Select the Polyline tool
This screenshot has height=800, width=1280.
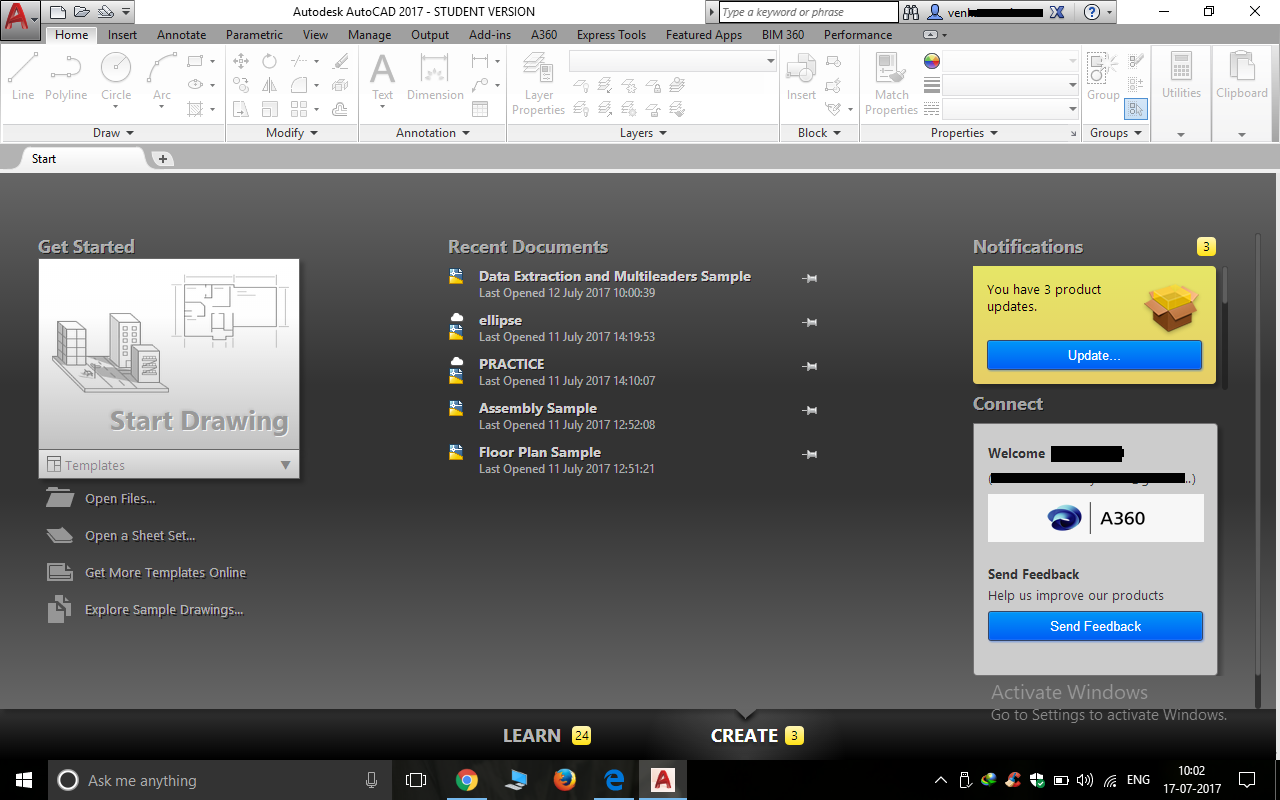(66, 76)
